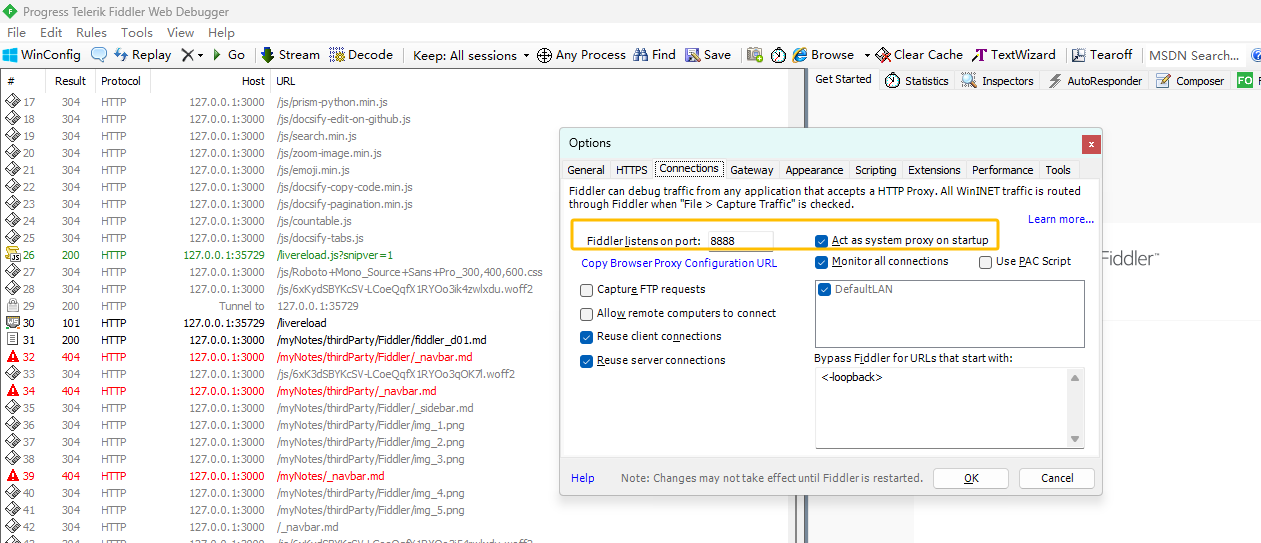Launch Browse with Internet Explorer icon
This screenshot has height=543, width=1261.
(823, 55)
